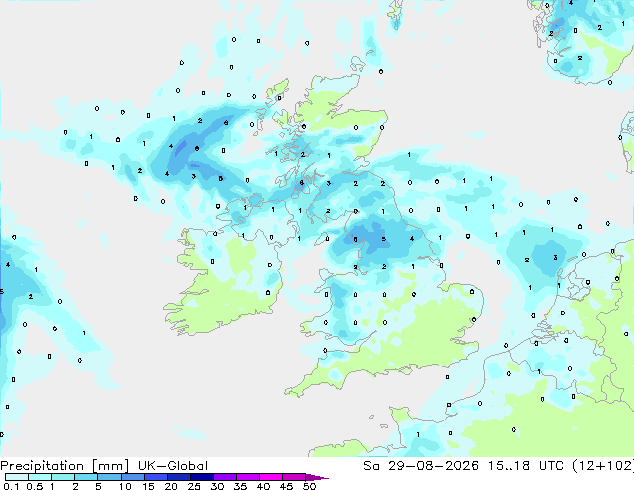
Task: Click the "Sa 29-08-2026" forecast date text
Action: click(421, 466)
